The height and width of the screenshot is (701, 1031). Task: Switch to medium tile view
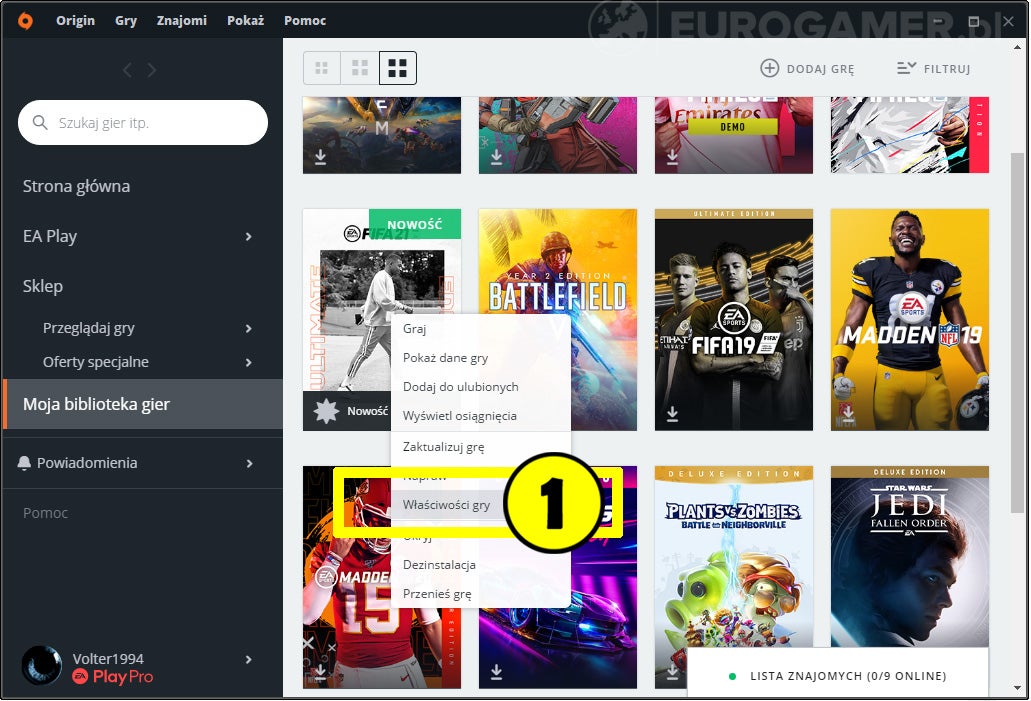click(x=360, y=68)
